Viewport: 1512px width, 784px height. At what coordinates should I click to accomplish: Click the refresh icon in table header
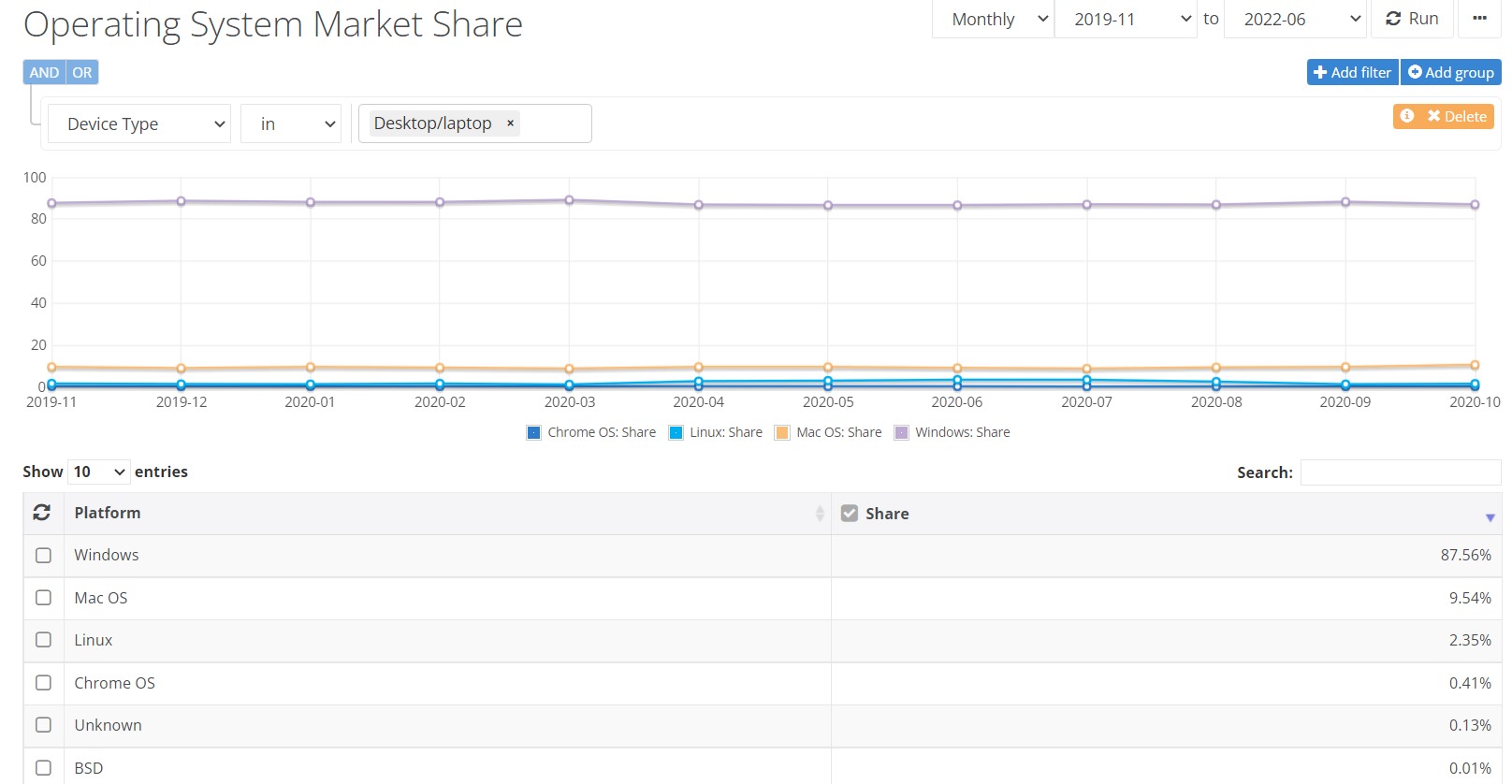[42, 513]
